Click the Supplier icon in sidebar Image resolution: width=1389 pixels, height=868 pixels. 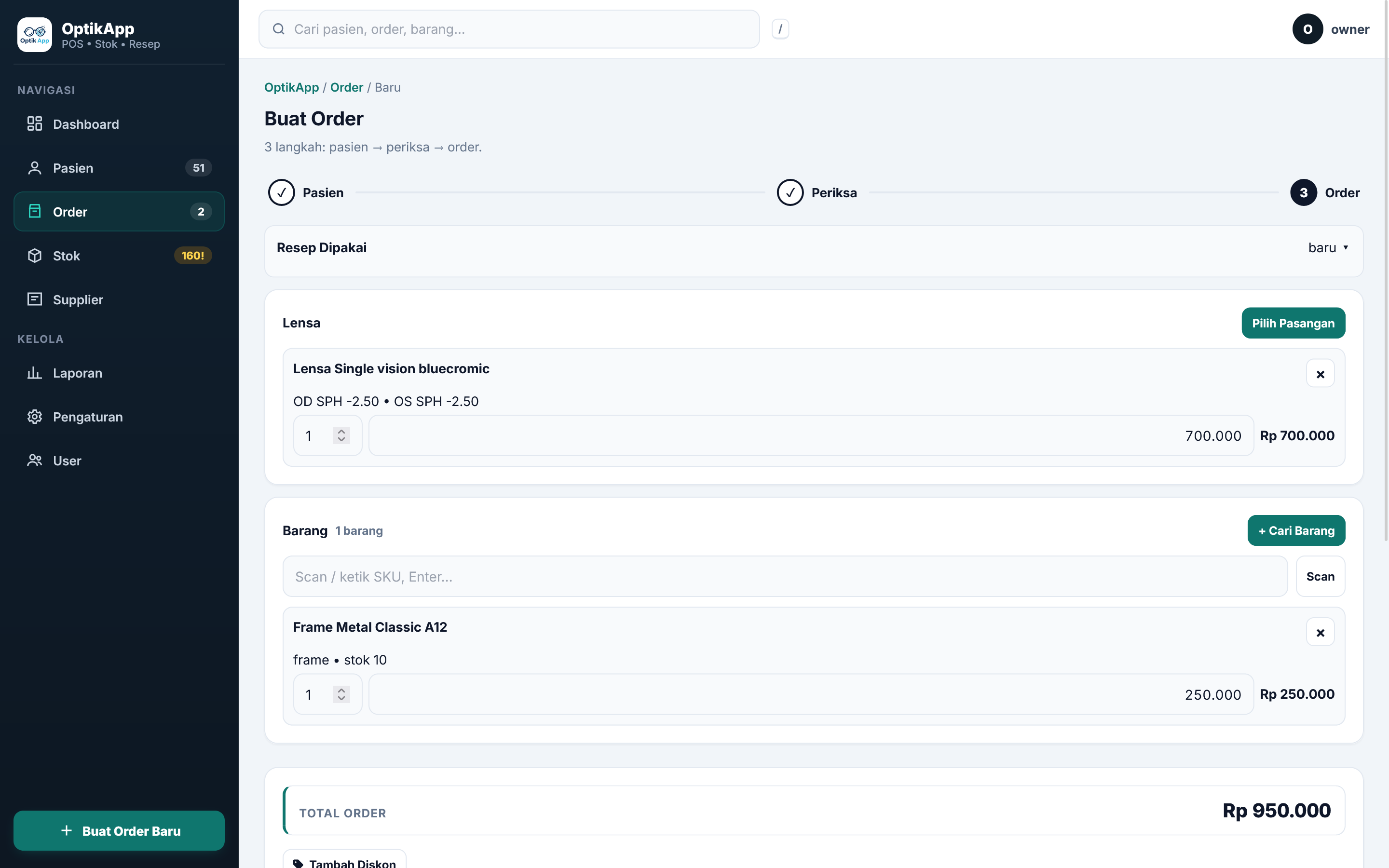pyautogui.click(x=34, y=299)
